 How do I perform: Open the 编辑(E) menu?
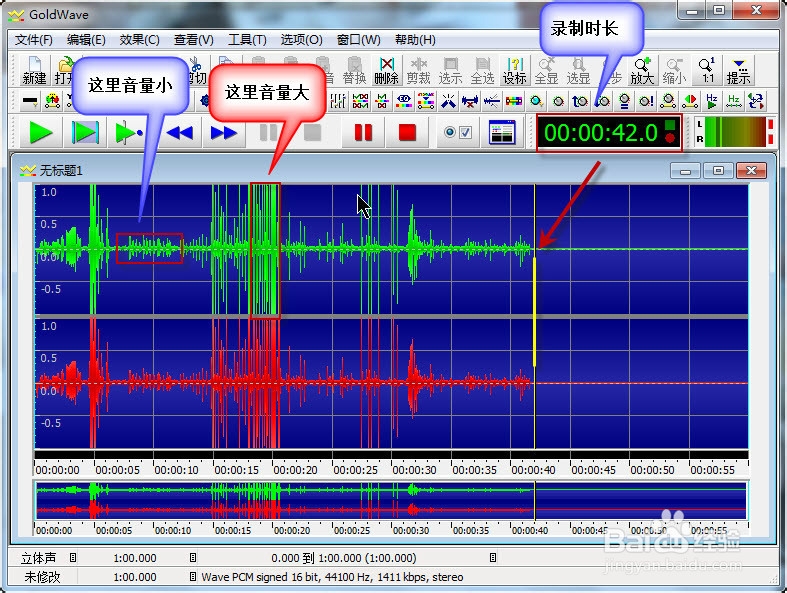[x=86, y=40]
